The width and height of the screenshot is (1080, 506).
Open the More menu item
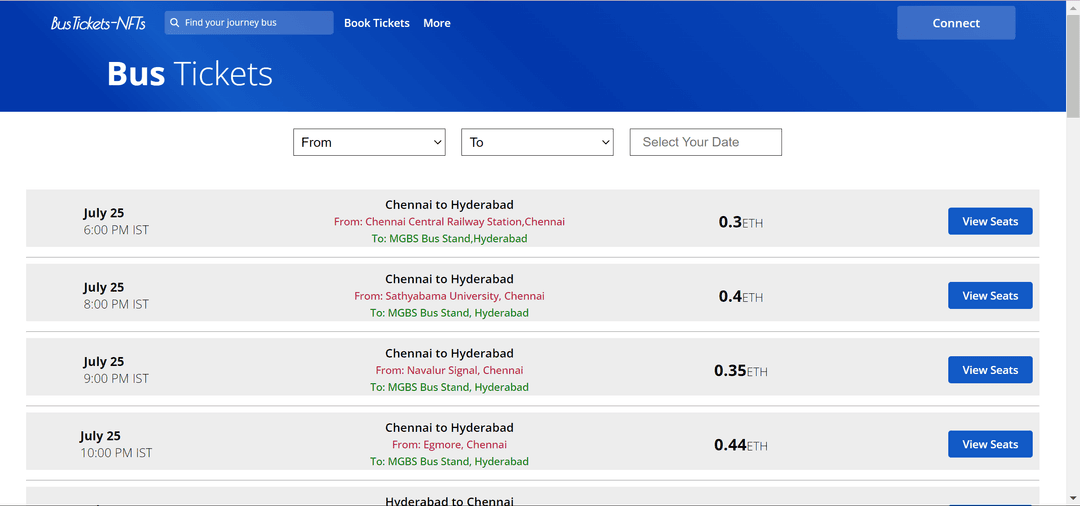click(x=437, y=23)
